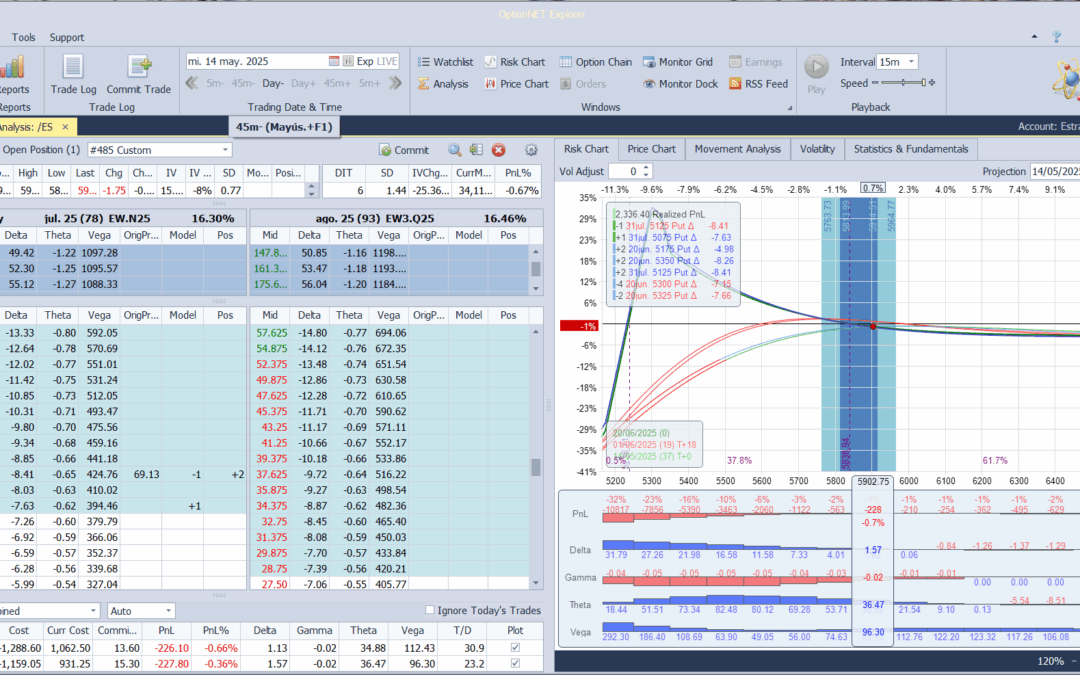Click the red marker on risk curve
The width and height of the screenshot is (1080, 675).
(x=873, y=326)
